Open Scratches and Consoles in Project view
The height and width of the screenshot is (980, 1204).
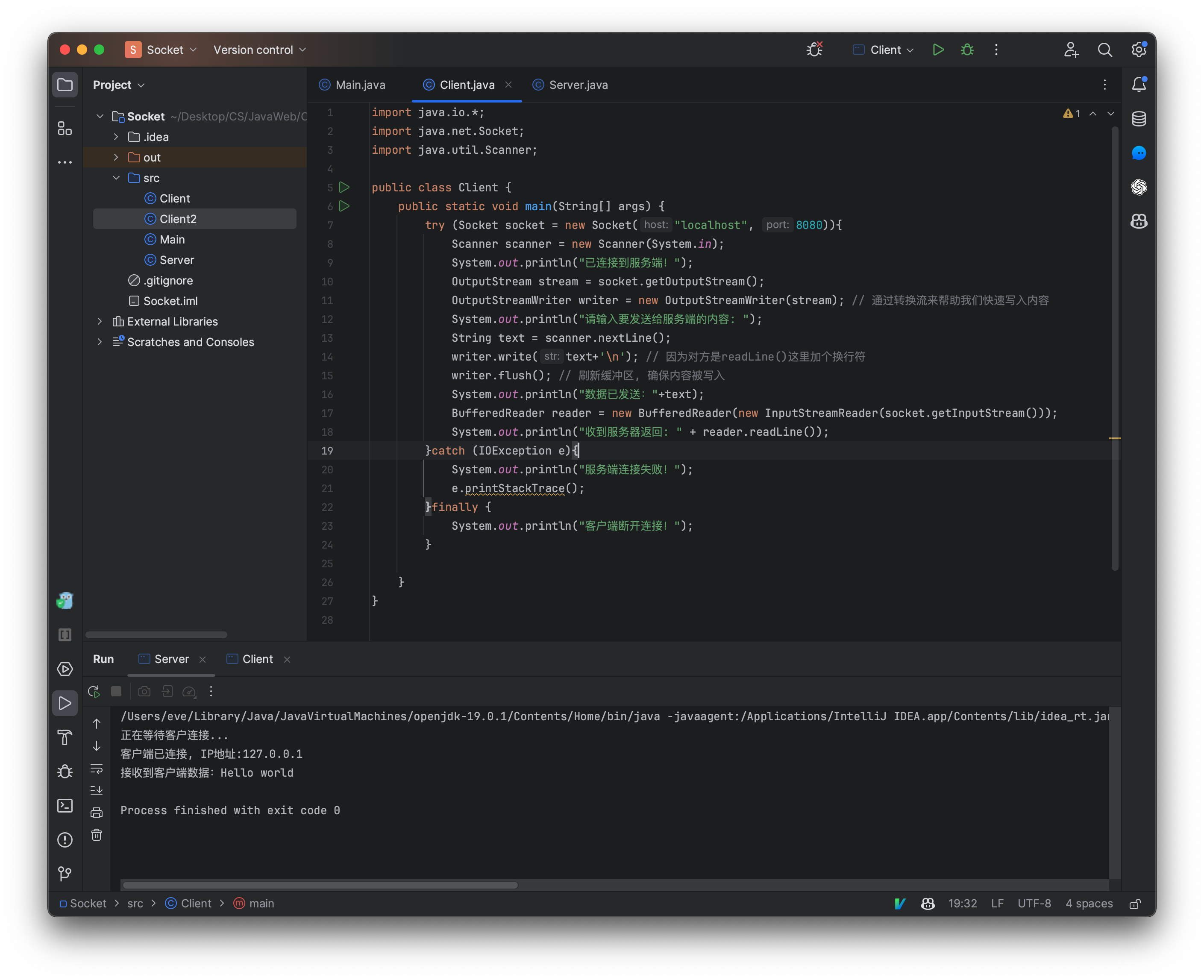tap(190, 342)
